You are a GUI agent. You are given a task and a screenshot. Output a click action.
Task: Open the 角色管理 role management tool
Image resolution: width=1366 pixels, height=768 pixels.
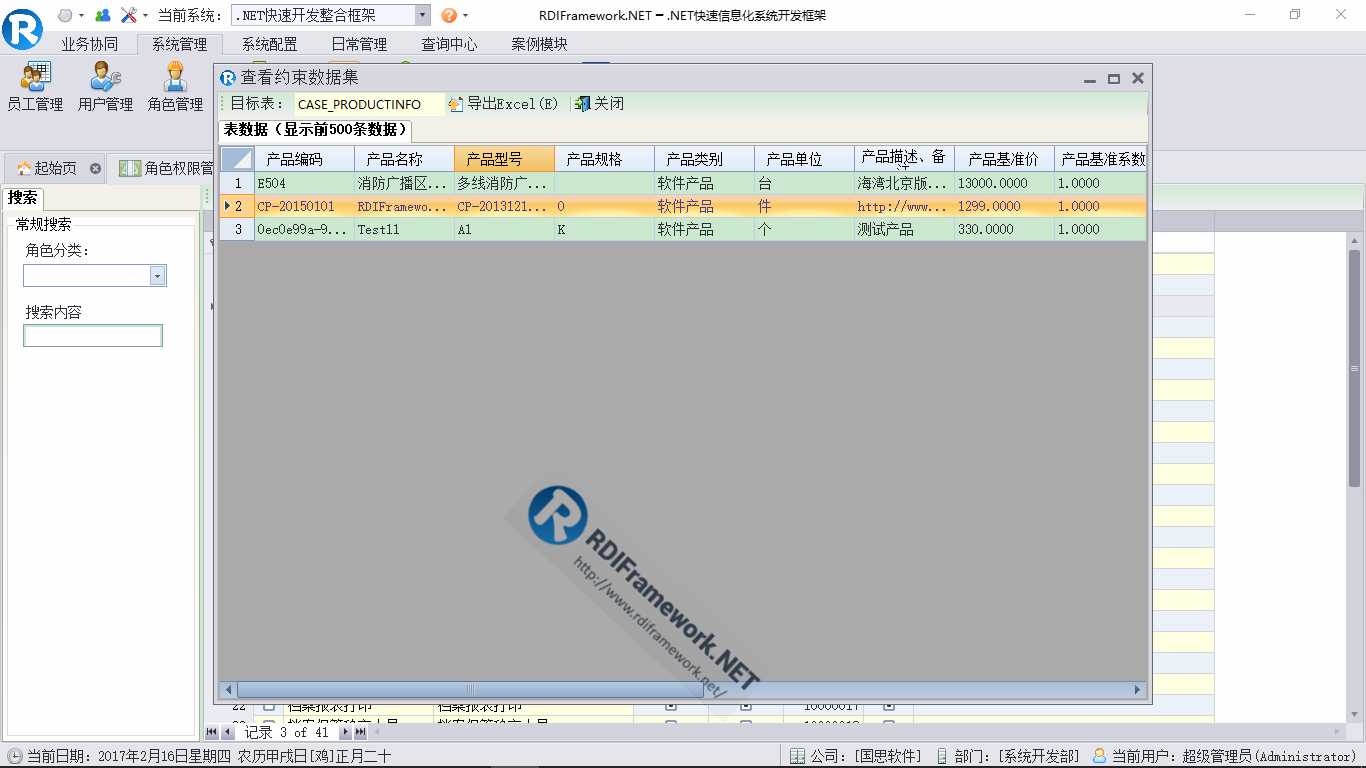(x=175, y=86)
